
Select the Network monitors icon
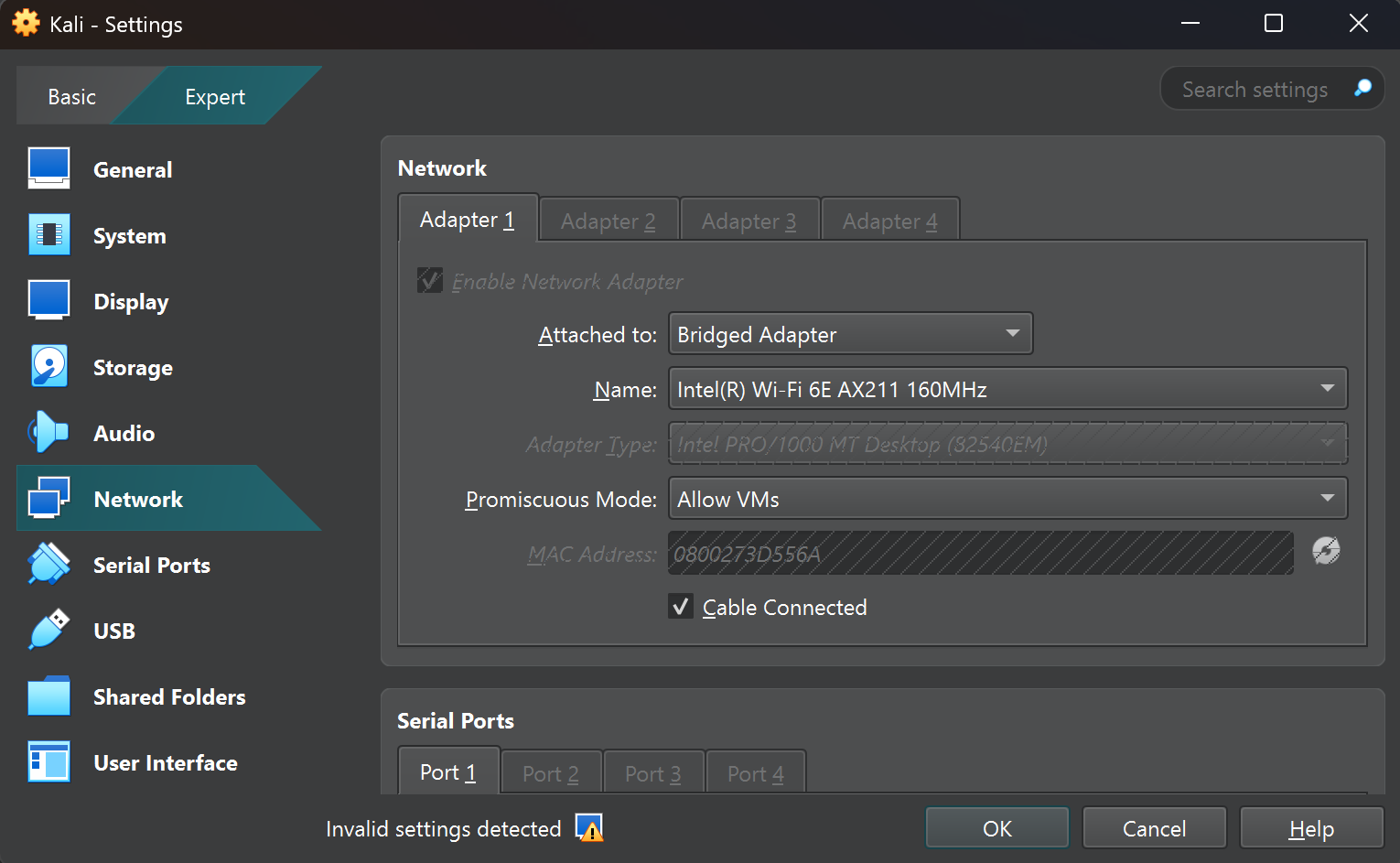(48, 499)
